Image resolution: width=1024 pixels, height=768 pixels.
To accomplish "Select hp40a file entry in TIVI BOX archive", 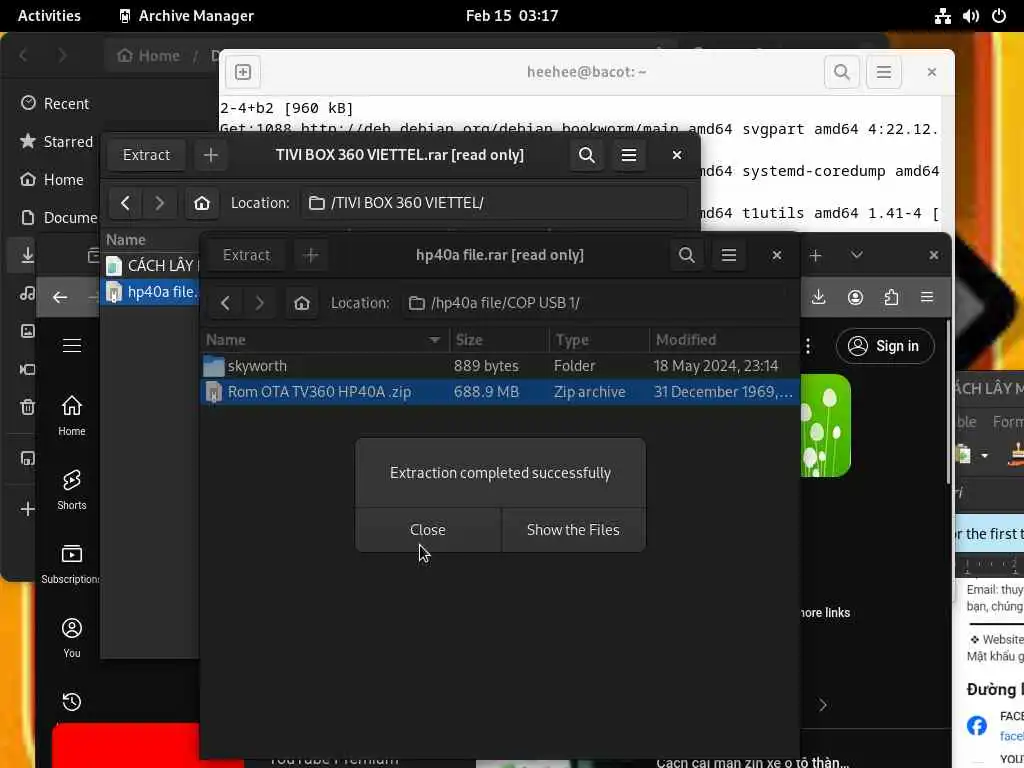I will click(x=152, y=292).
